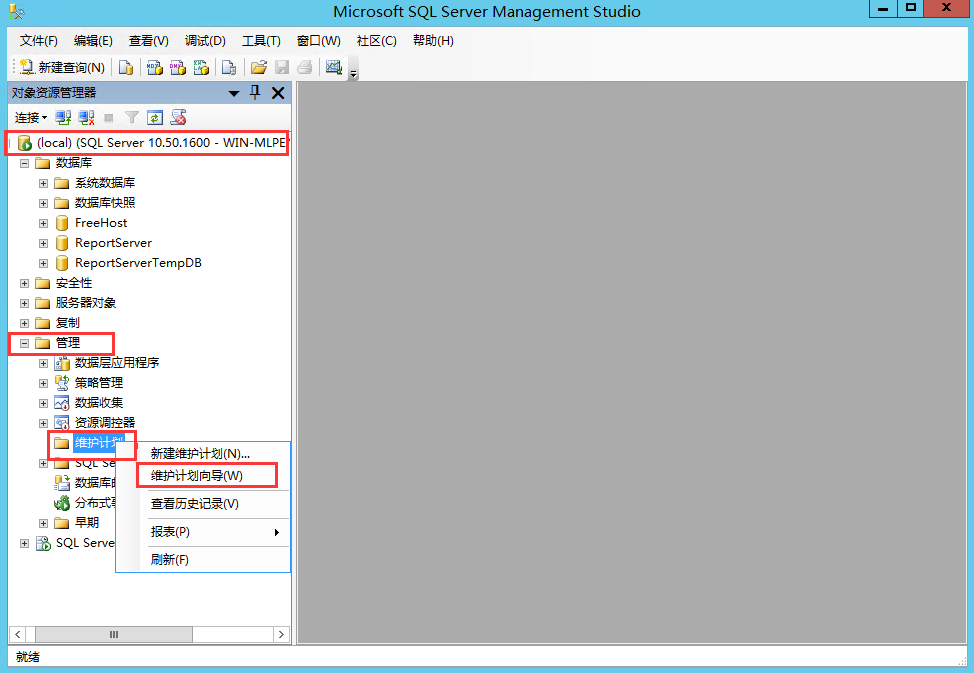Select the FreeHost database
Screen dimensions: 974x673
(101, 222)
